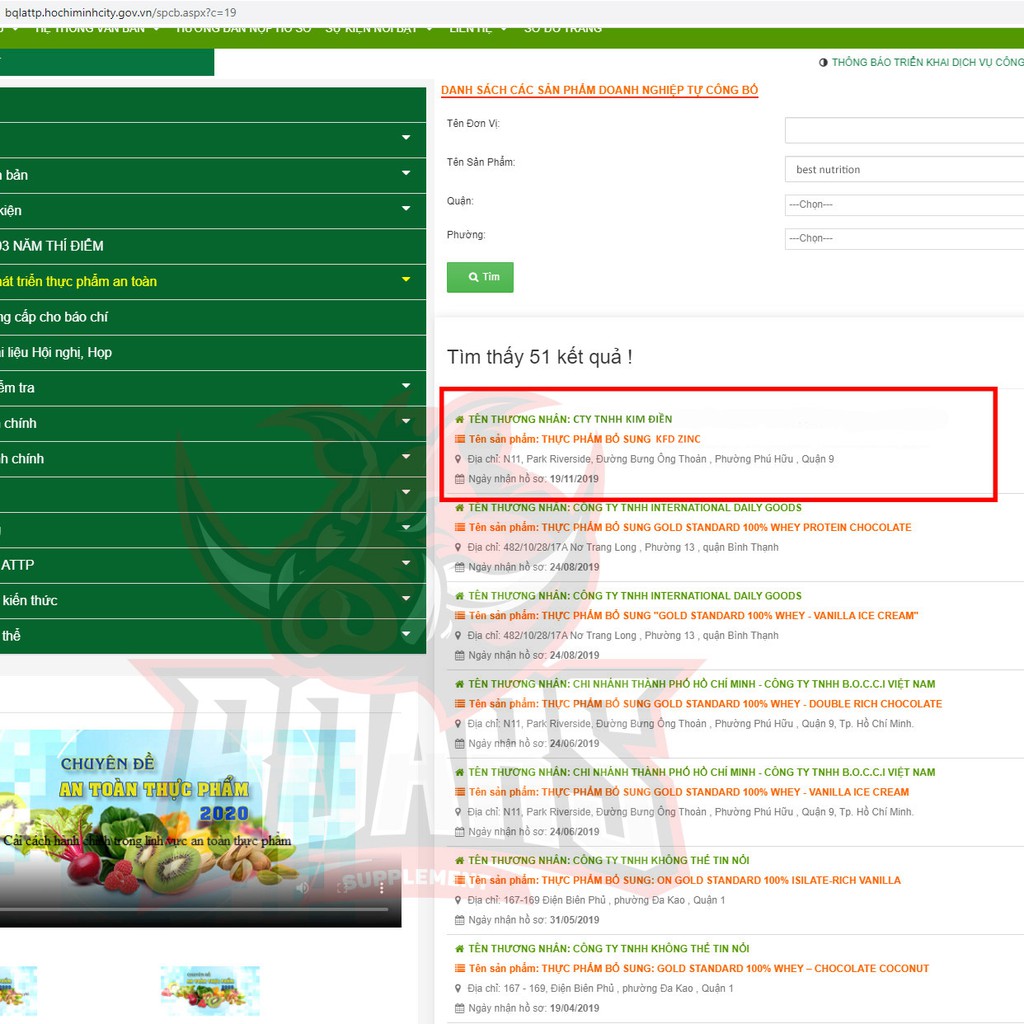Click the list icon before KFD ZINC product

[x=459, y=439]
